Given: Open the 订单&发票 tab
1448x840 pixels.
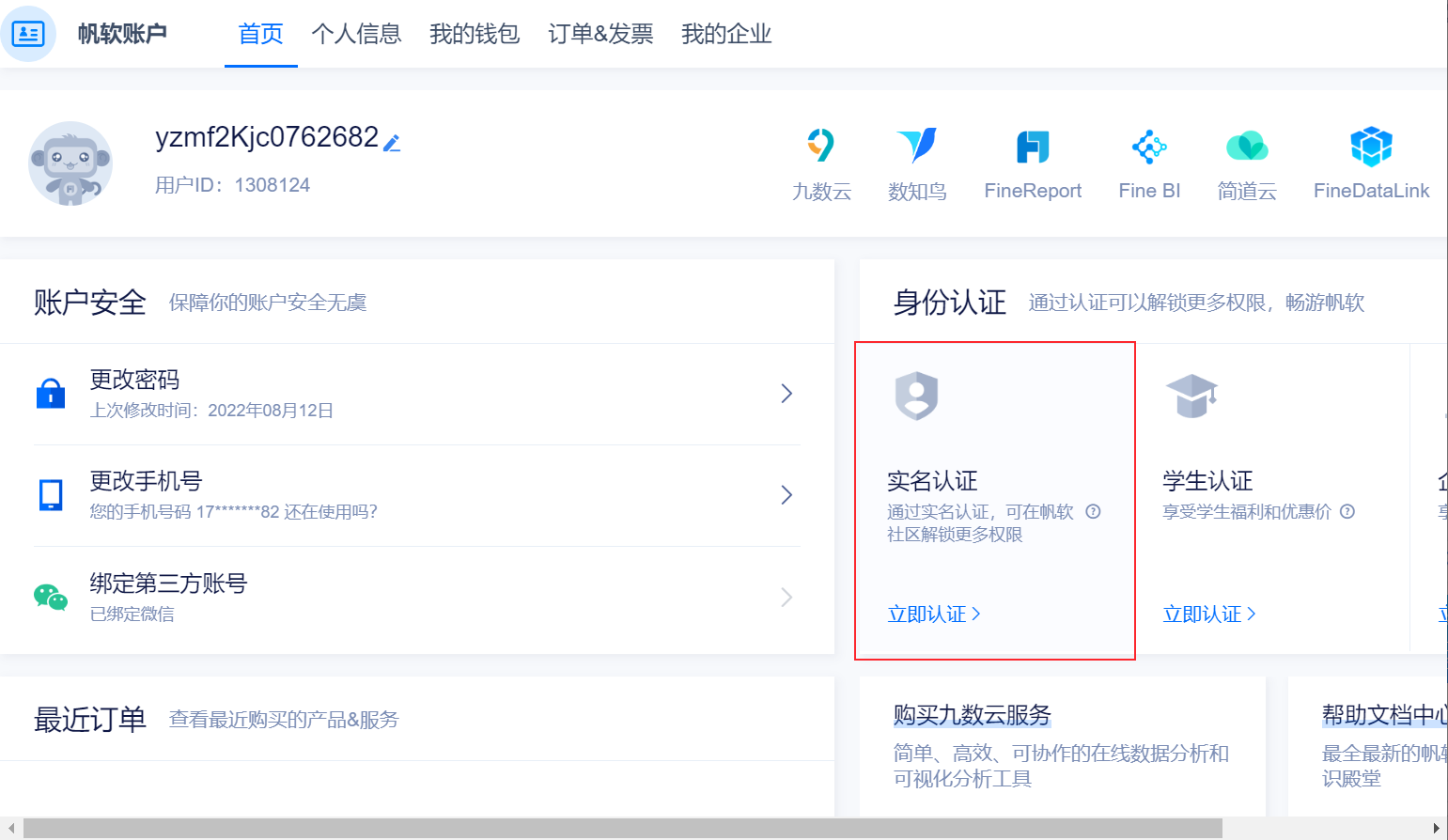Looking at the screenshot, I should pyautogui.click(x=600, y=34).
